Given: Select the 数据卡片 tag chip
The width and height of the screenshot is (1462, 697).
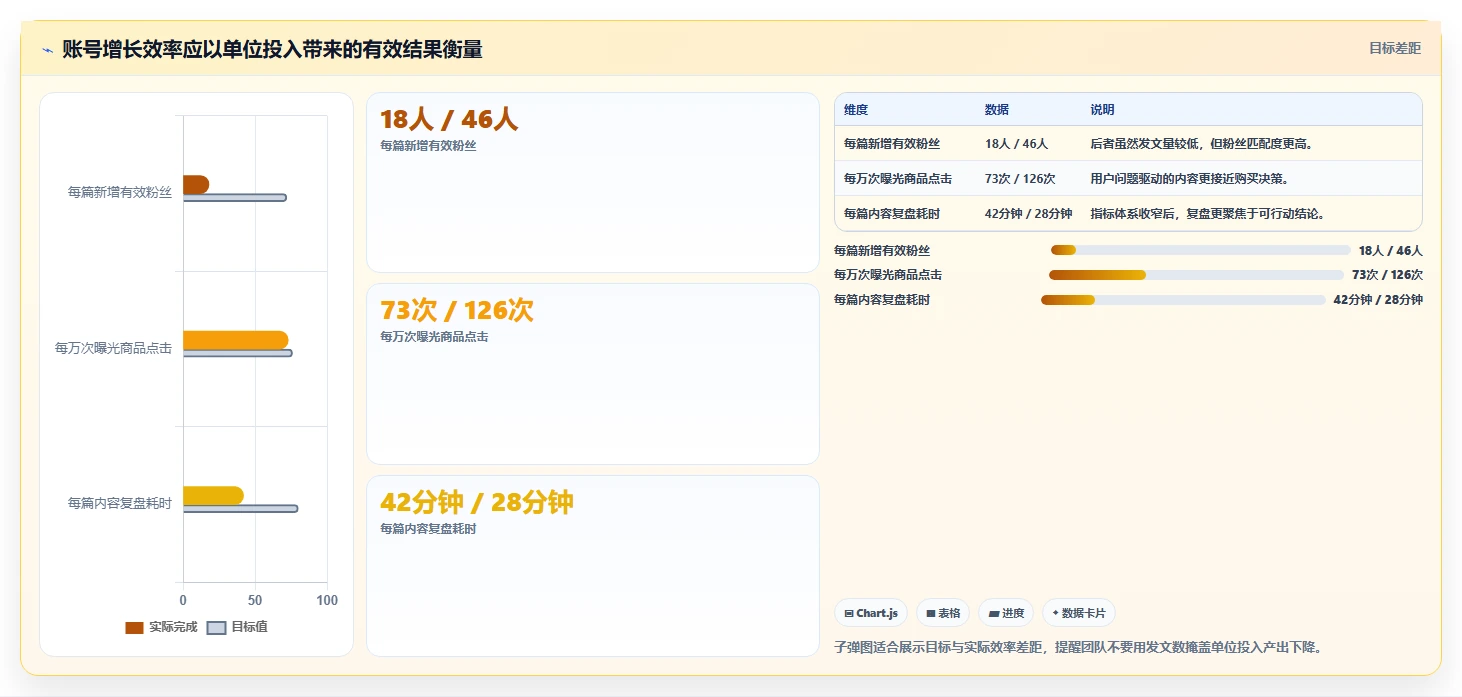Looking at the screenshot, I should coord(1079,613).
